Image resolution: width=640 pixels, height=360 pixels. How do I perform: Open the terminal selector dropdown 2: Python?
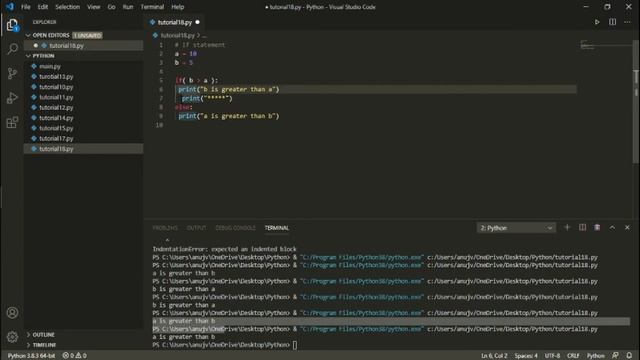point(516,228)
